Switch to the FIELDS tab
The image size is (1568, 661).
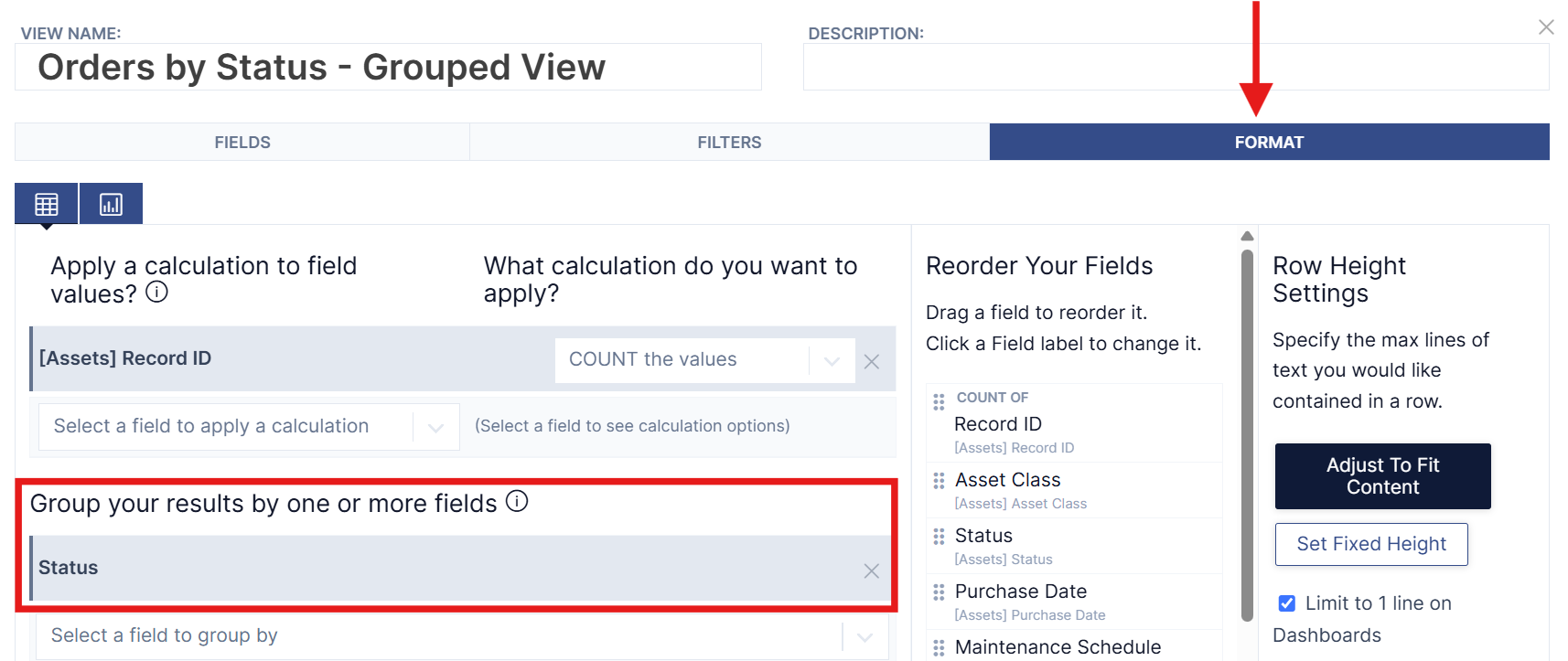(242, 143)
